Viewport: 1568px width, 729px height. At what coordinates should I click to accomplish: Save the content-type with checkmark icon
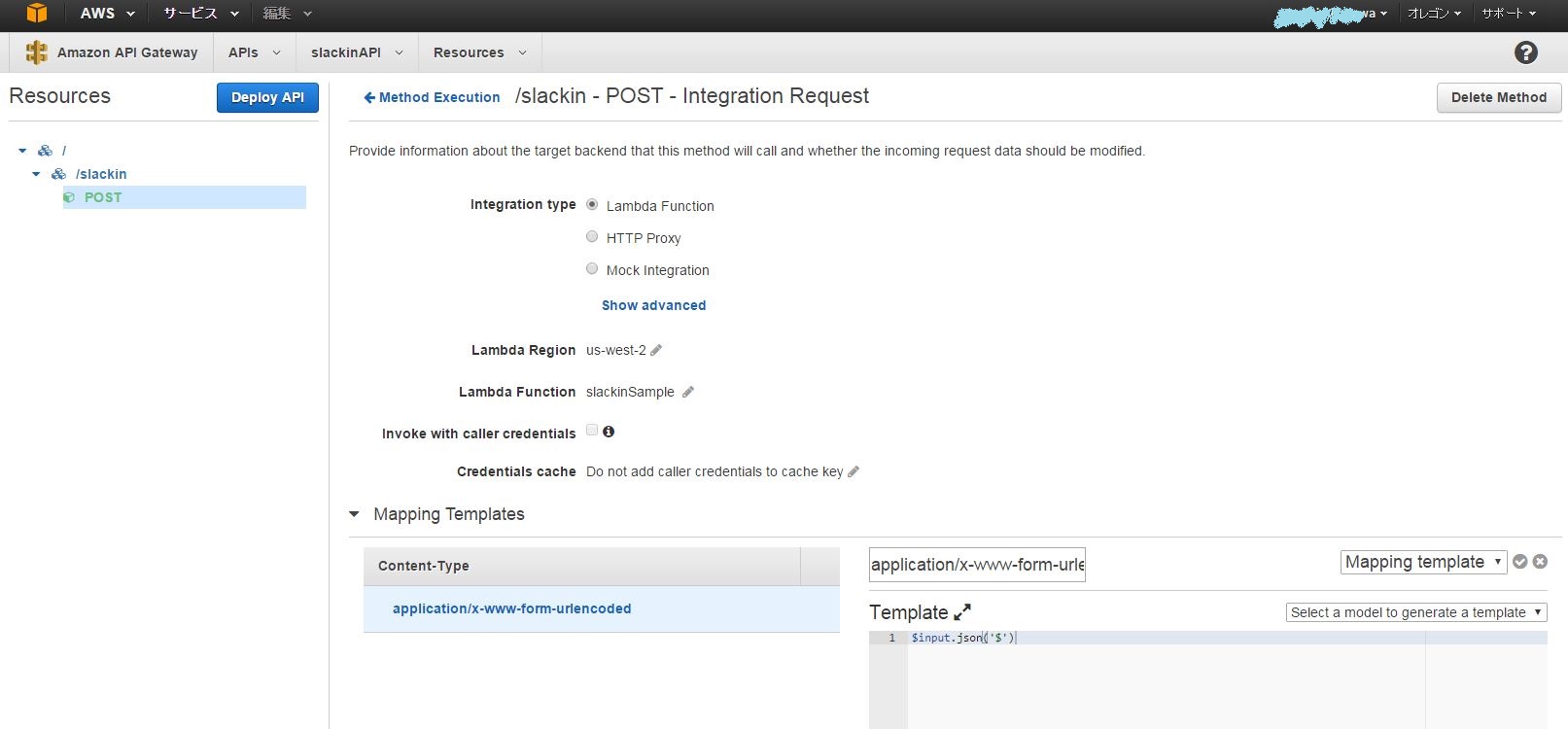click(1520, 562)
